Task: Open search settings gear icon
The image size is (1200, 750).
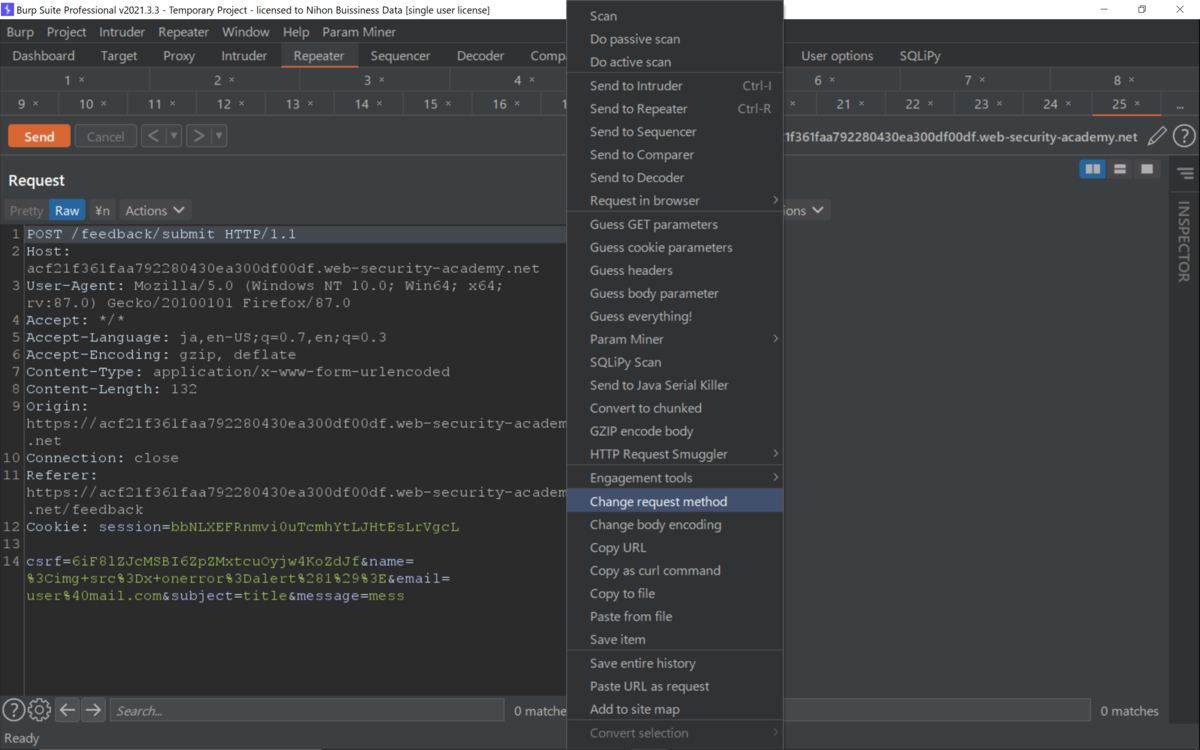Action: click(40, 710)
